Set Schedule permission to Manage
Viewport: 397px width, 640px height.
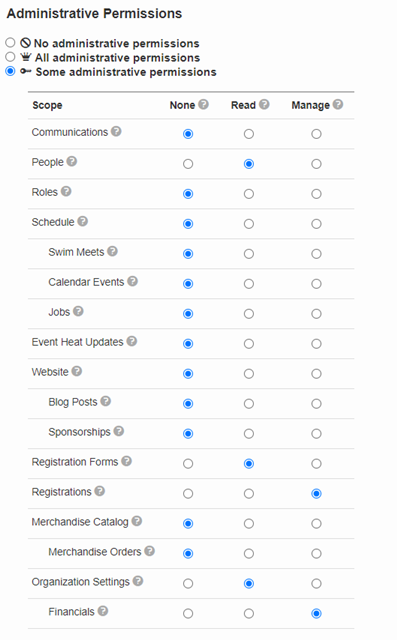pyautogui.click(x=316, y=224)
